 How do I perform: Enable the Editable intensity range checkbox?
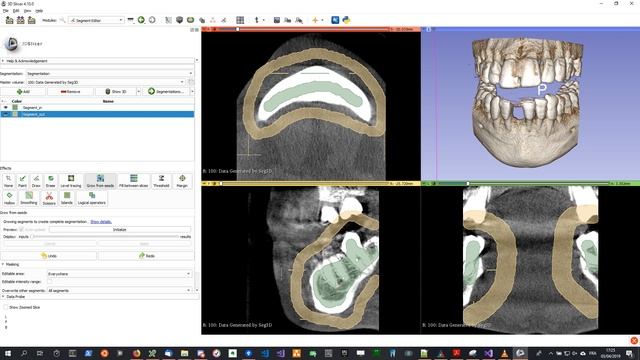[x=49, y=282]
